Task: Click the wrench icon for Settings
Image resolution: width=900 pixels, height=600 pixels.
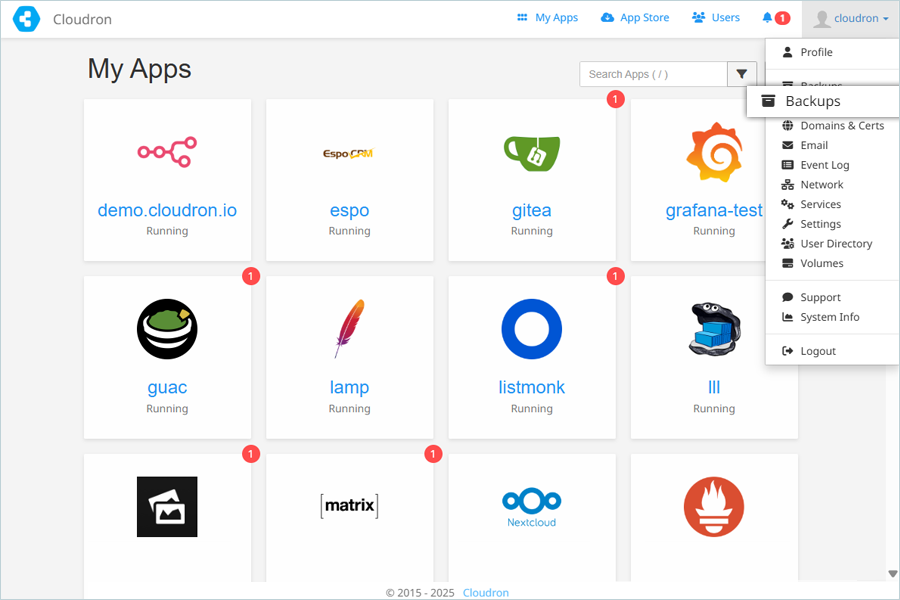Action: 788,224
